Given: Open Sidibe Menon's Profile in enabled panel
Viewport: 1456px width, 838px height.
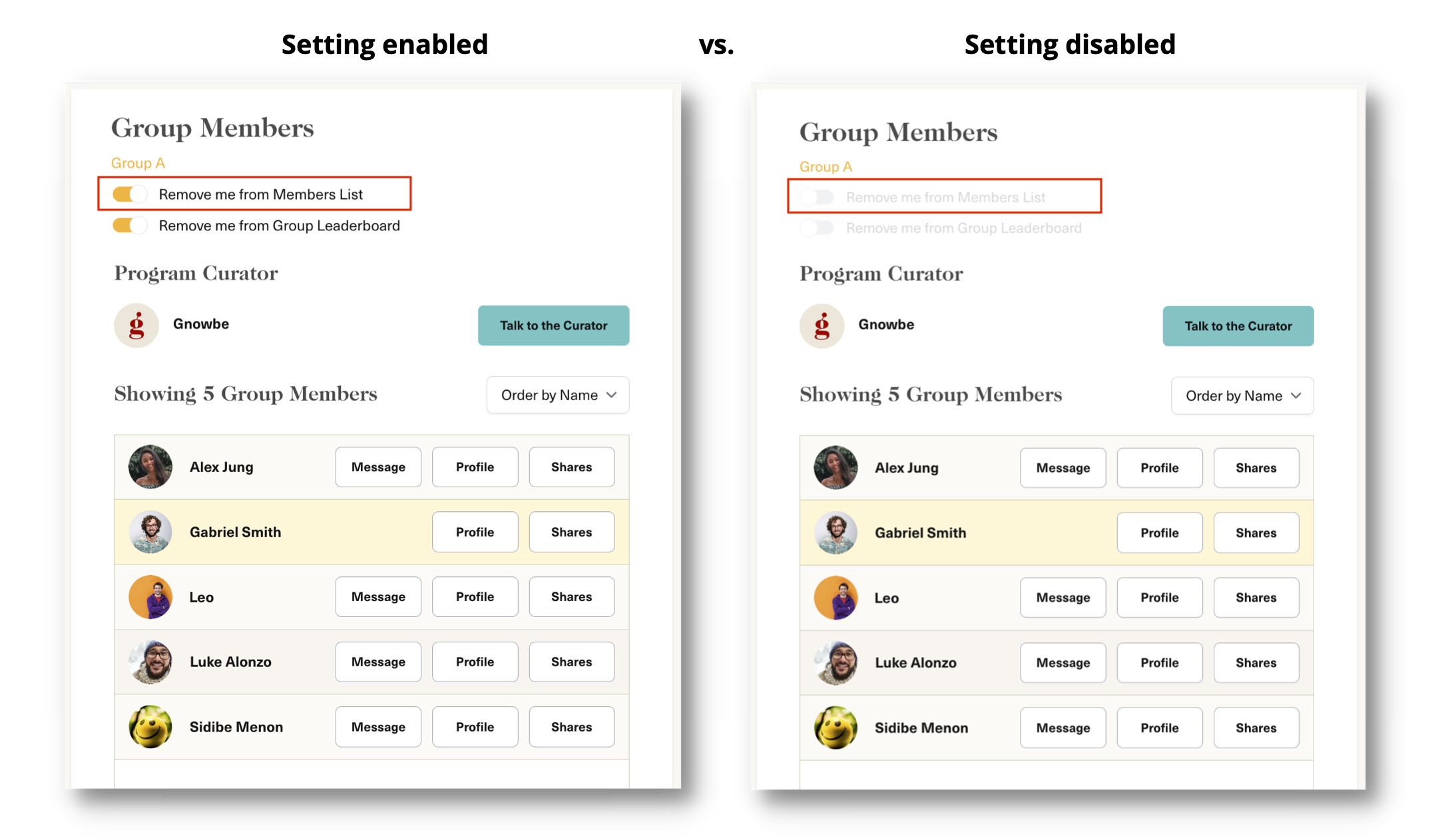Looking at the screenshot, I should [475, 727].
